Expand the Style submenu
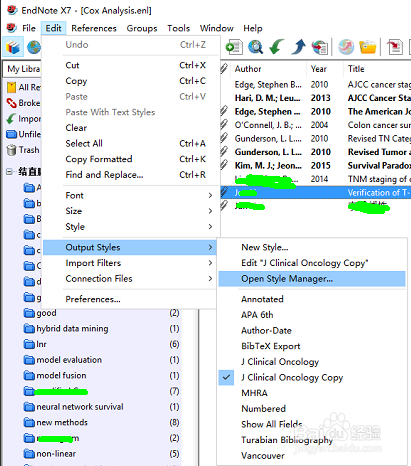 pyautogui.click(x=131, y=227)
